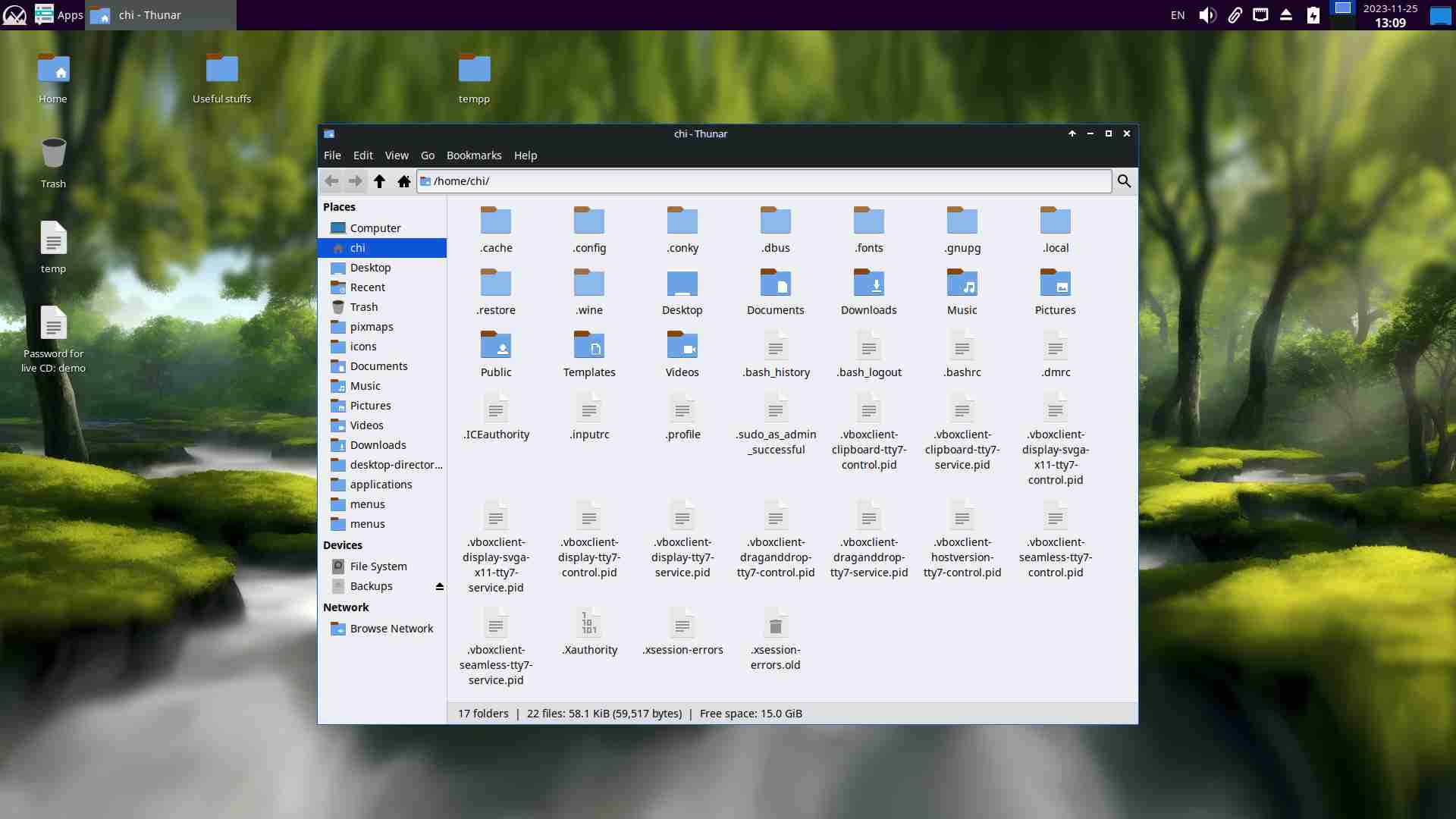Viewport: 1456px width, 819px height.
Task: Click the search magnifier icon
Action: 1124,181
